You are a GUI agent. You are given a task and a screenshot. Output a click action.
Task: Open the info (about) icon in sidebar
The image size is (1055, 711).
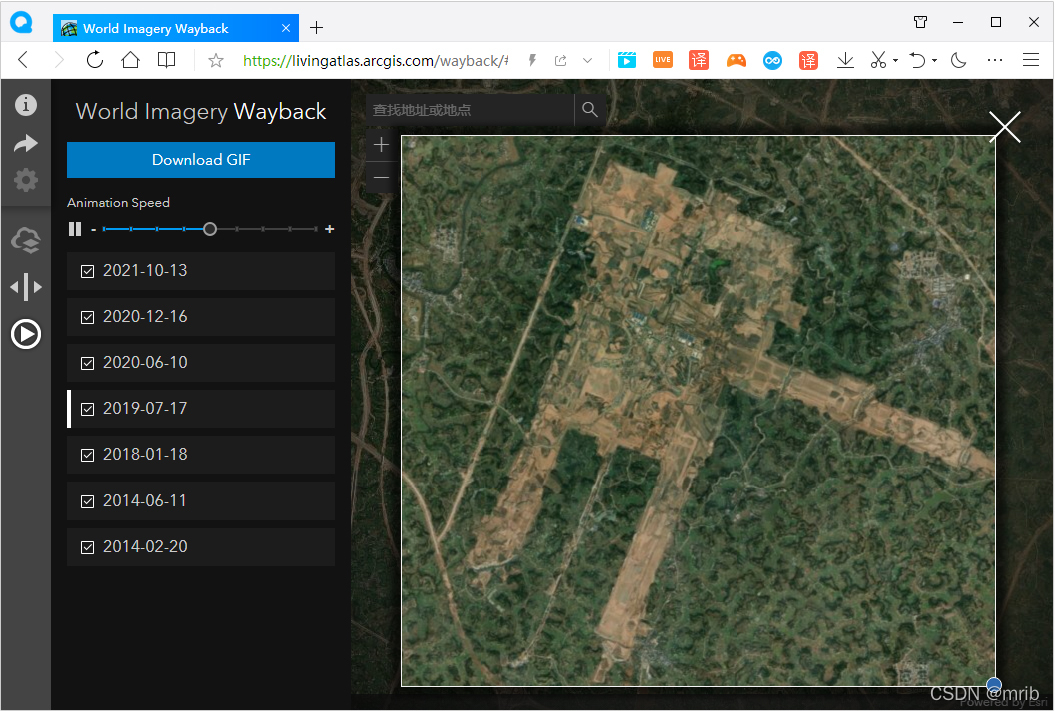[x=26, y=104]
